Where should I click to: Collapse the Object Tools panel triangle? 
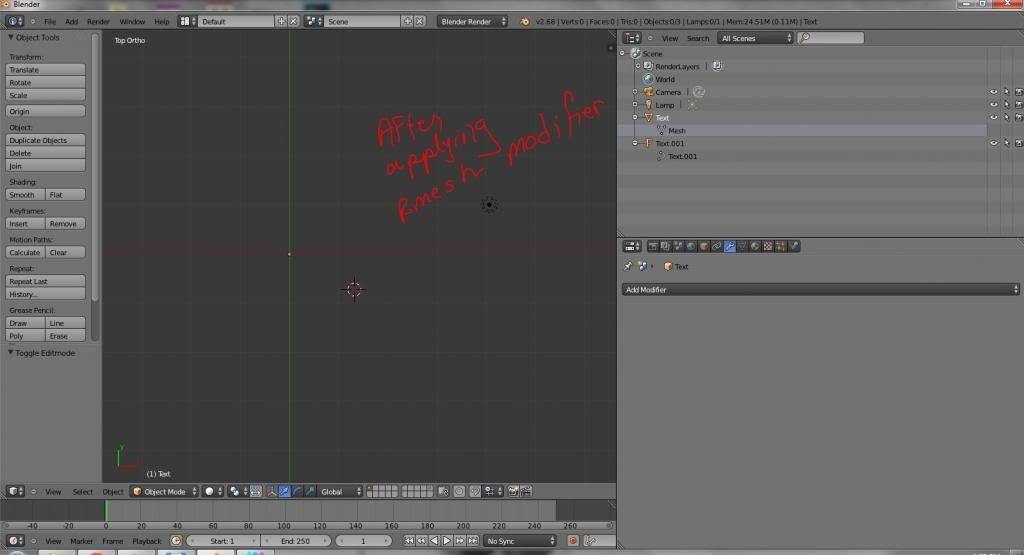10,37
